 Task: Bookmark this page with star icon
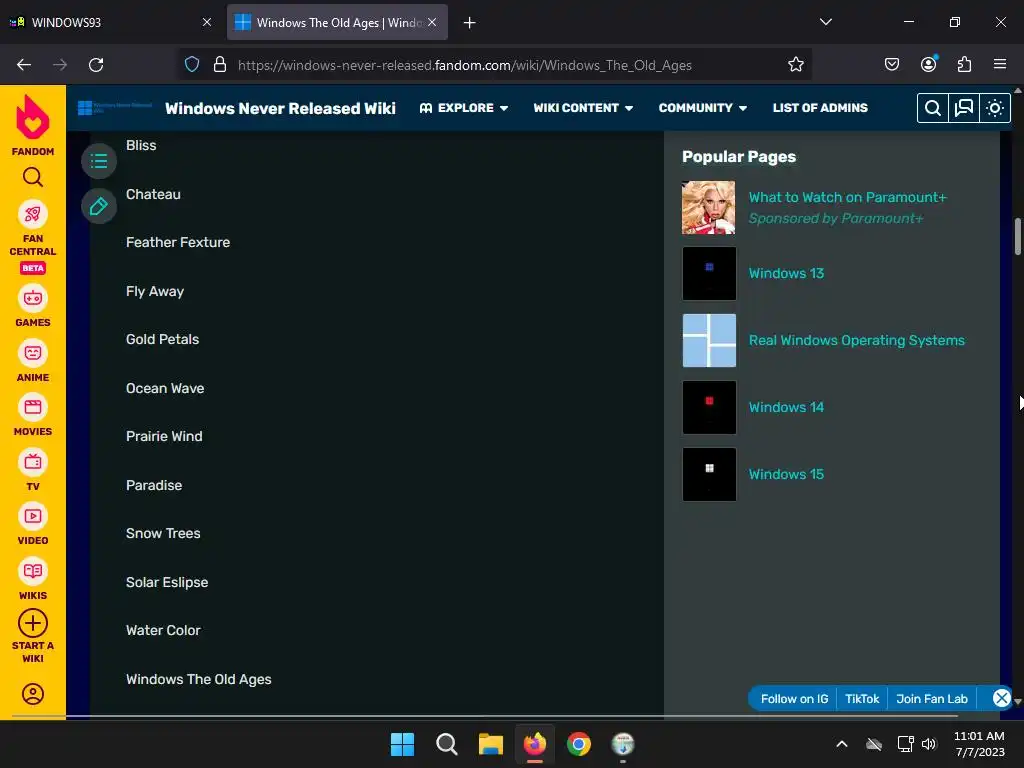pyautogui.click(x=795, y=65)
